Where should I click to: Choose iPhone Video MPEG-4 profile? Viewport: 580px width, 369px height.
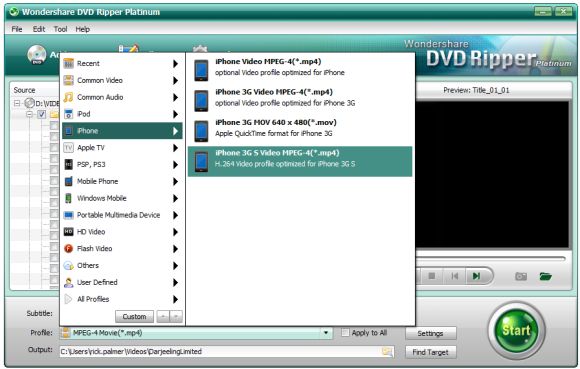(300, 70)
